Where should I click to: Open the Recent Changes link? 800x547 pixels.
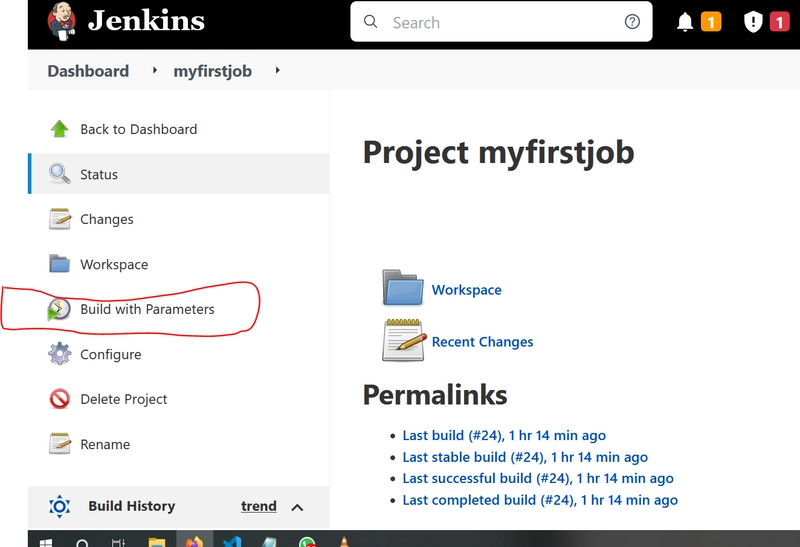click(x=482, y=342)
